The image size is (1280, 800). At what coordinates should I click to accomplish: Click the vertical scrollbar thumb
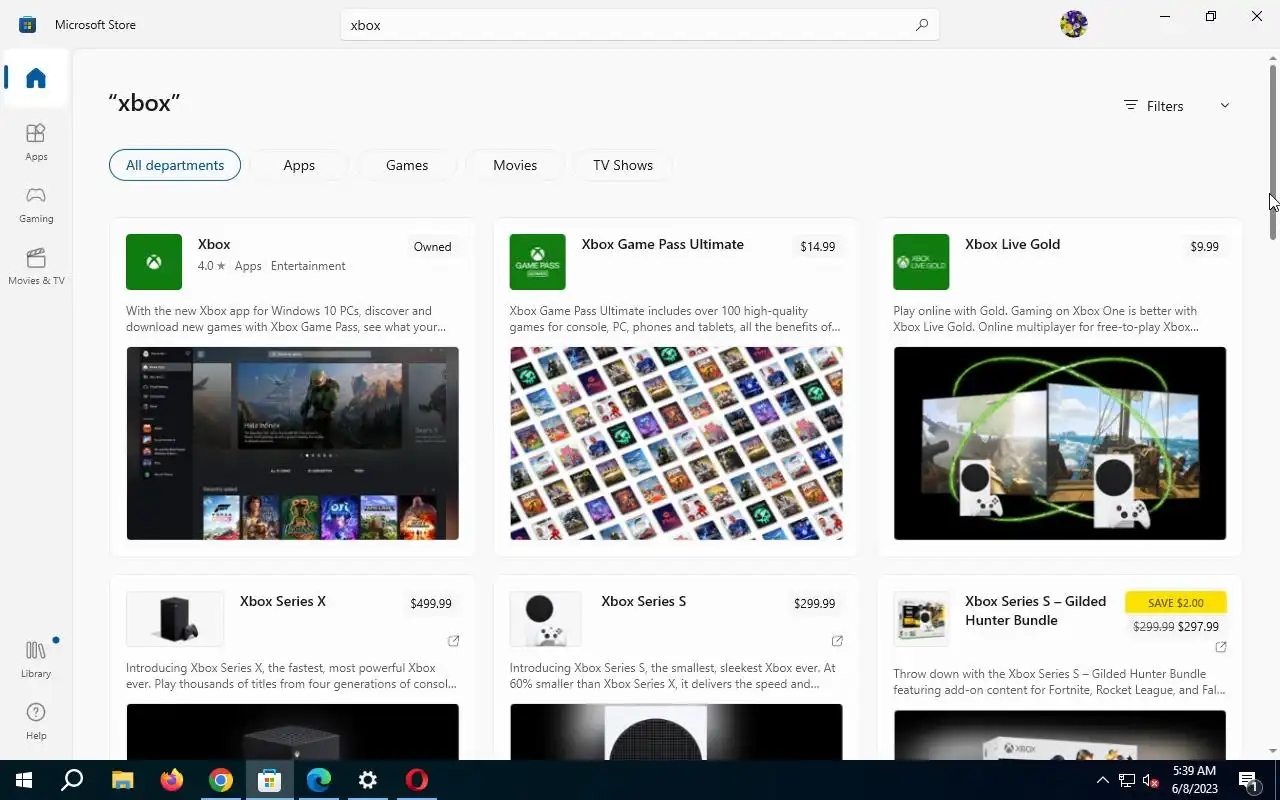pyautogui.click(x=1273, y=152)
